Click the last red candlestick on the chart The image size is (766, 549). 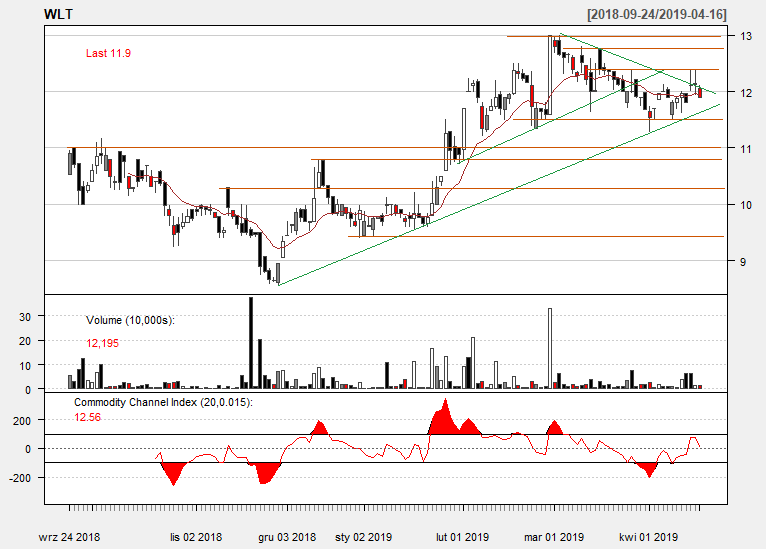(x=700, y=92)
